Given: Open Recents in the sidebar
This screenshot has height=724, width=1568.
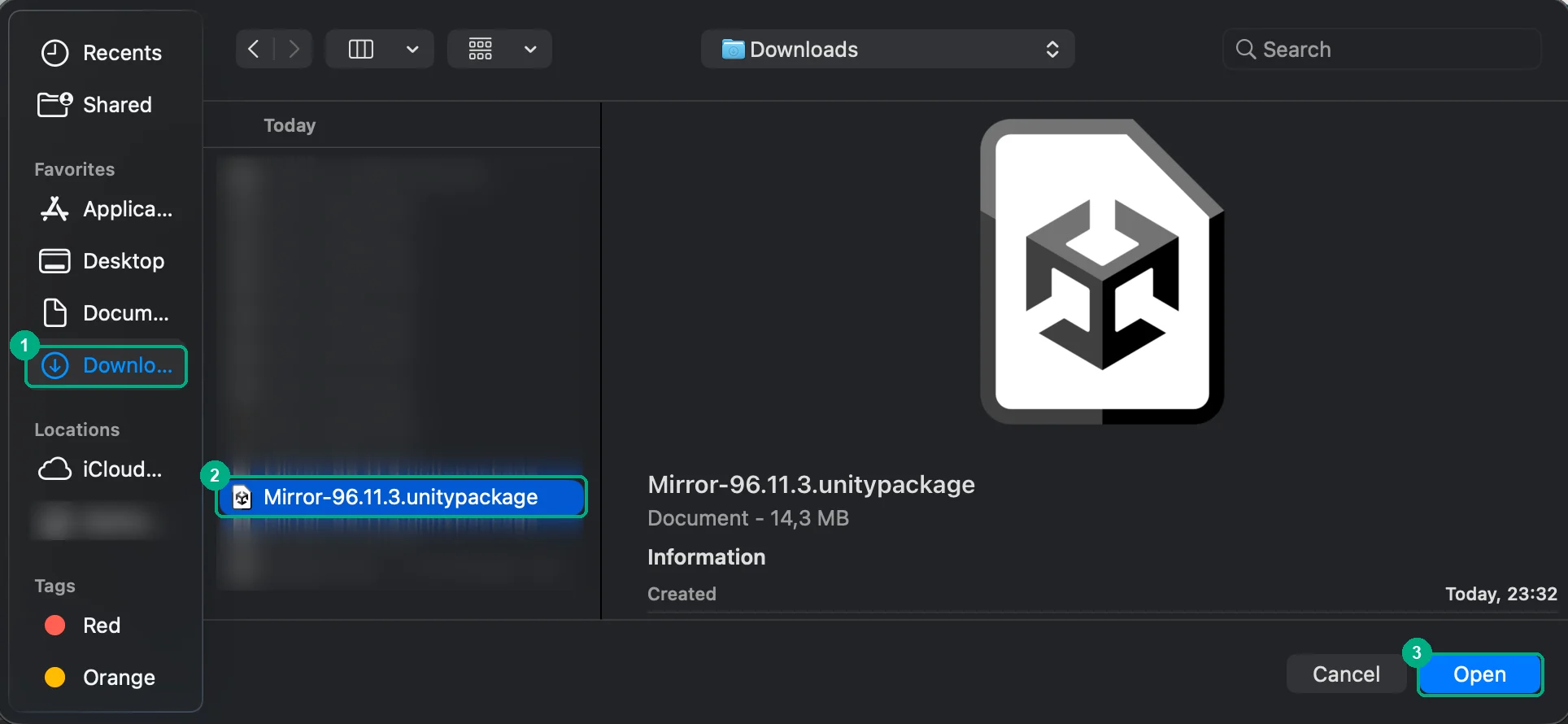Looking at the screenshot, I should 102,53.
